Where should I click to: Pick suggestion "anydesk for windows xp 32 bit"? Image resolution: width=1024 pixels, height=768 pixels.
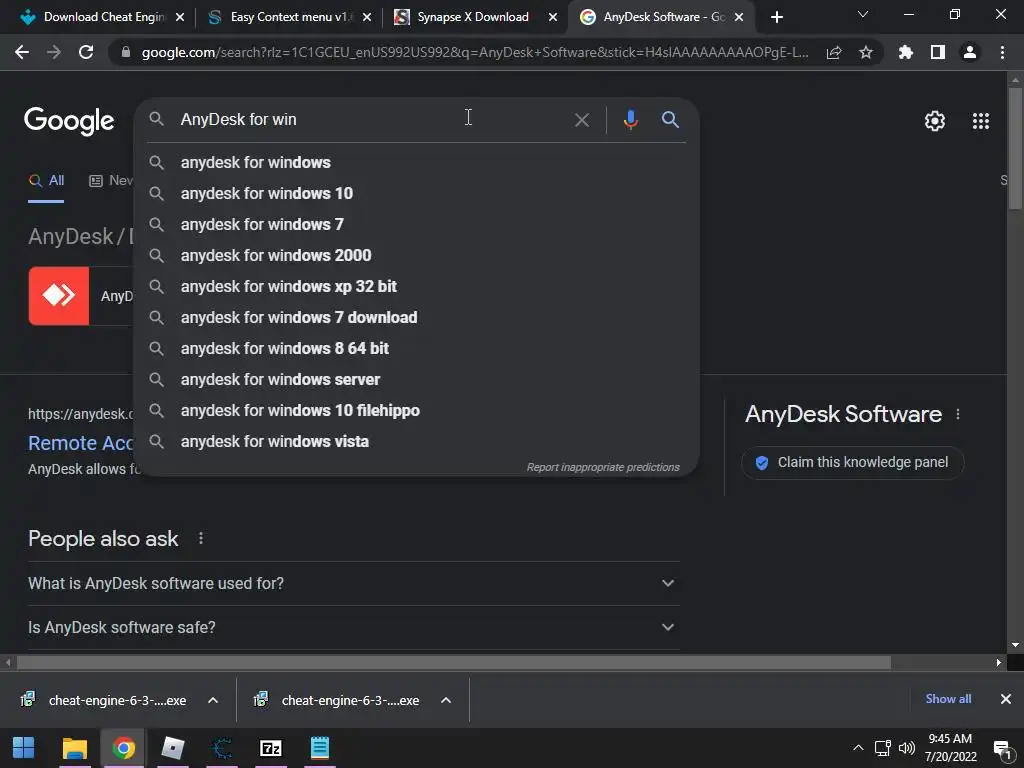click(x=417, y=287)
